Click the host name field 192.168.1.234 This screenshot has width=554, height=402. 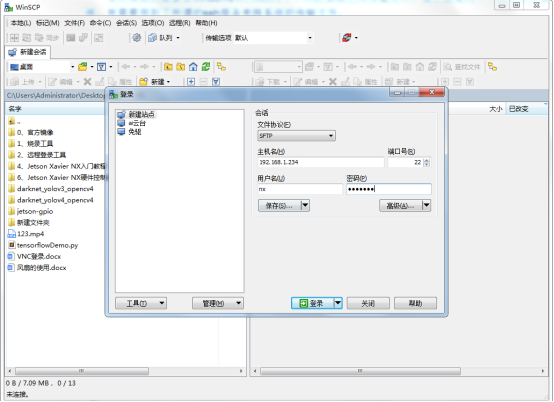(x=320, y=162)
